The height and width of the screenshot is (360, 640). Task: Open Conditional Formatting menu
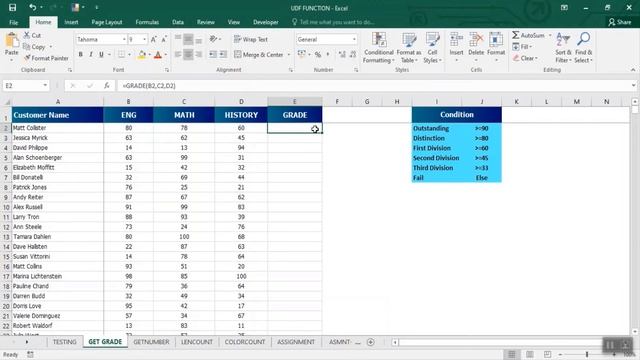pyautogui.click(x=379, y=48)
